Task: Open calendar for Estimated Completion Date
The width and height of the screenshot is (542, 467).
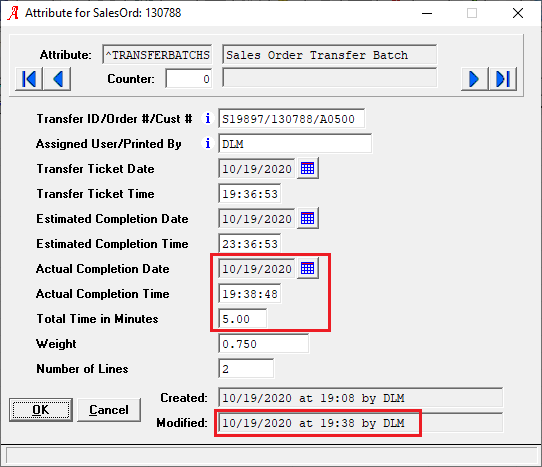Action: click(x=308, y=218)
